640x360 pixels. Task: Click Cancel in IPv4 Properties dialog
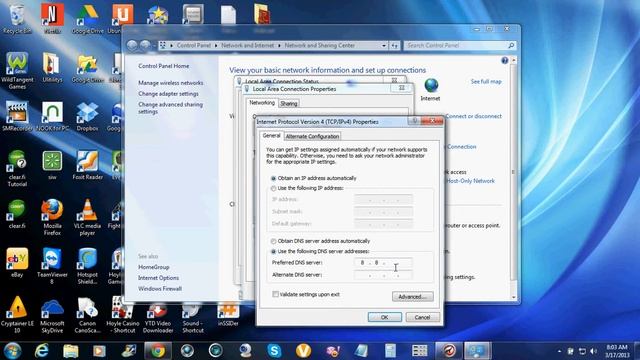pos(422,317)
